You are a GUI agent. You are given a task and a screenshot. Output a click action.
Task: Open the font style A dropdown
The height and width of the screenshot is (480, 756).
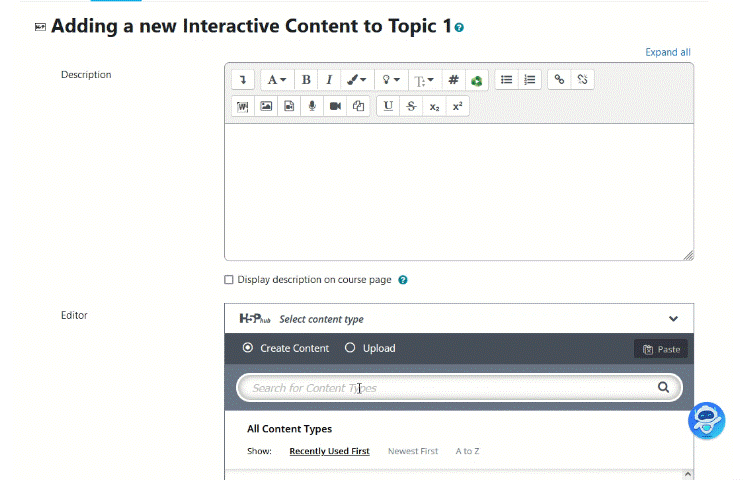coord(277,80)
